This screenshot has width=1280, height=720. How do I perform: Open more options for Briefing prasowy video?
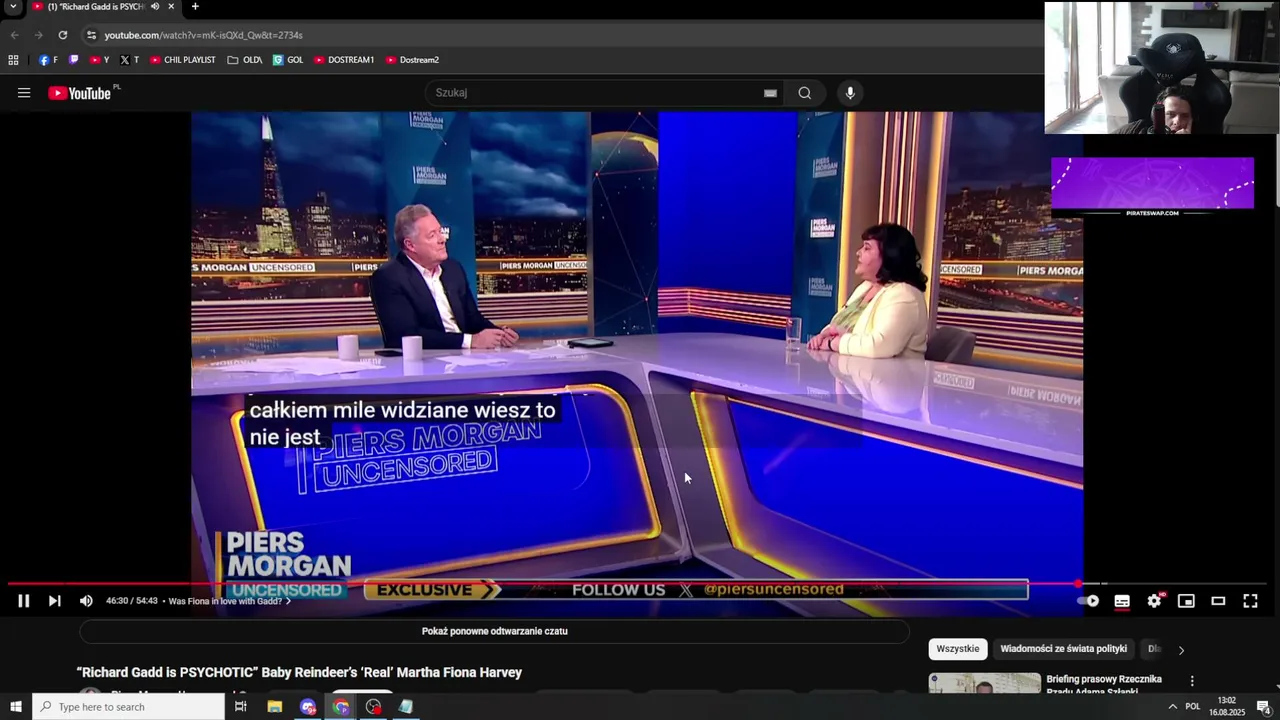pyautogui.click(x=1191, y=681)
